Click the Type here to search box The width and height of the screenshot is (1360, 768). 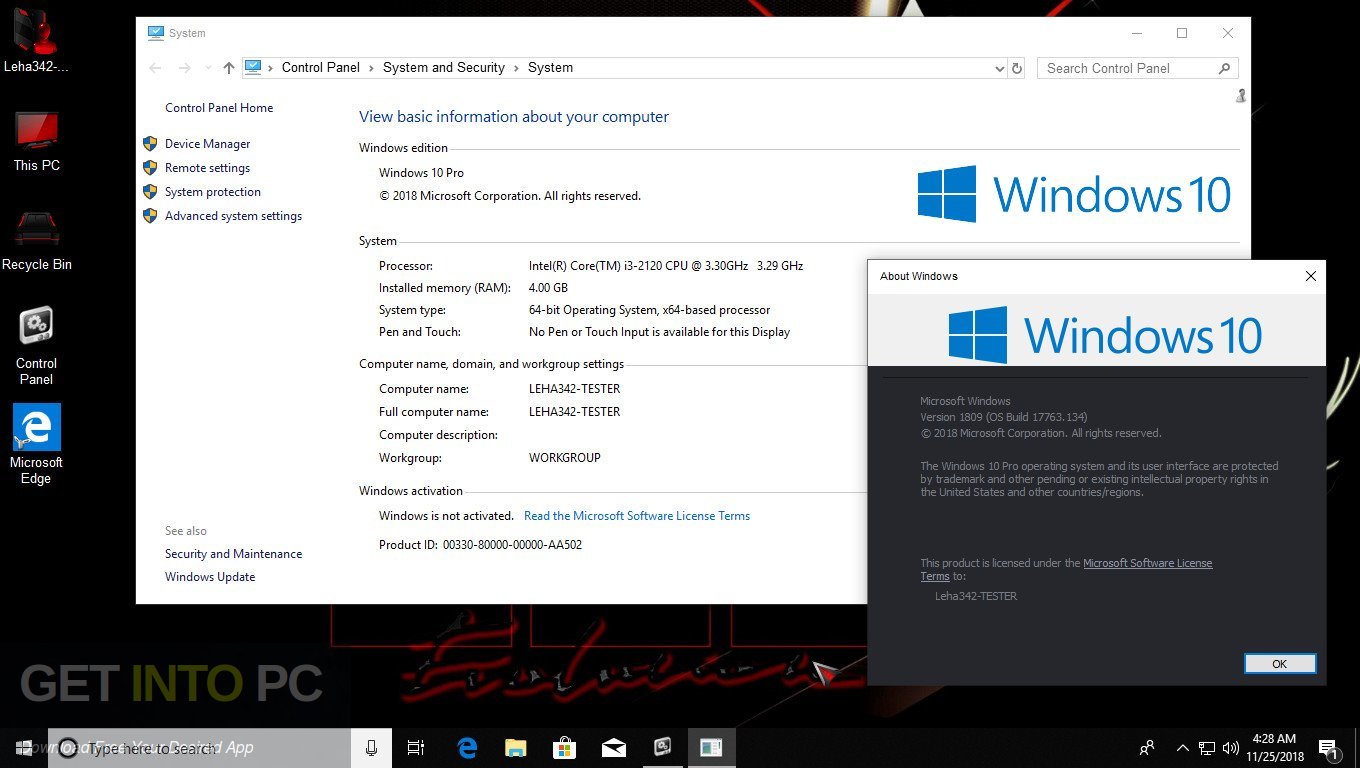click(x=200, y=747)
